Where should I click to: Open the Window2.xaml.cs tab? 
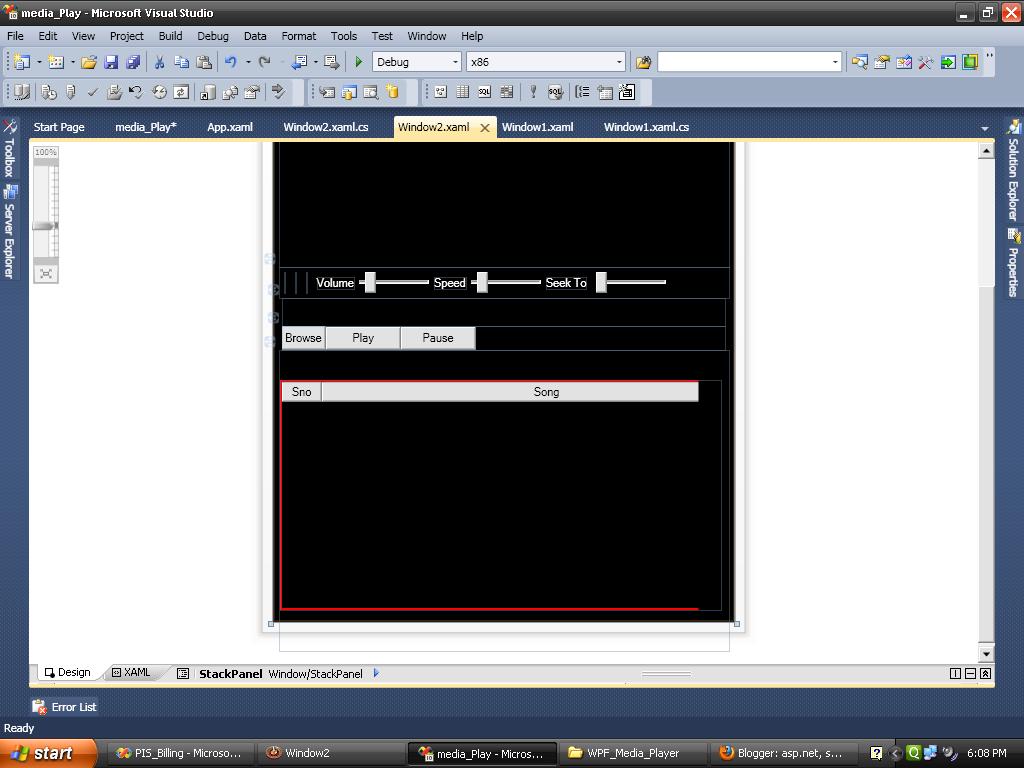pyautogui.click(x=327, y=127)
